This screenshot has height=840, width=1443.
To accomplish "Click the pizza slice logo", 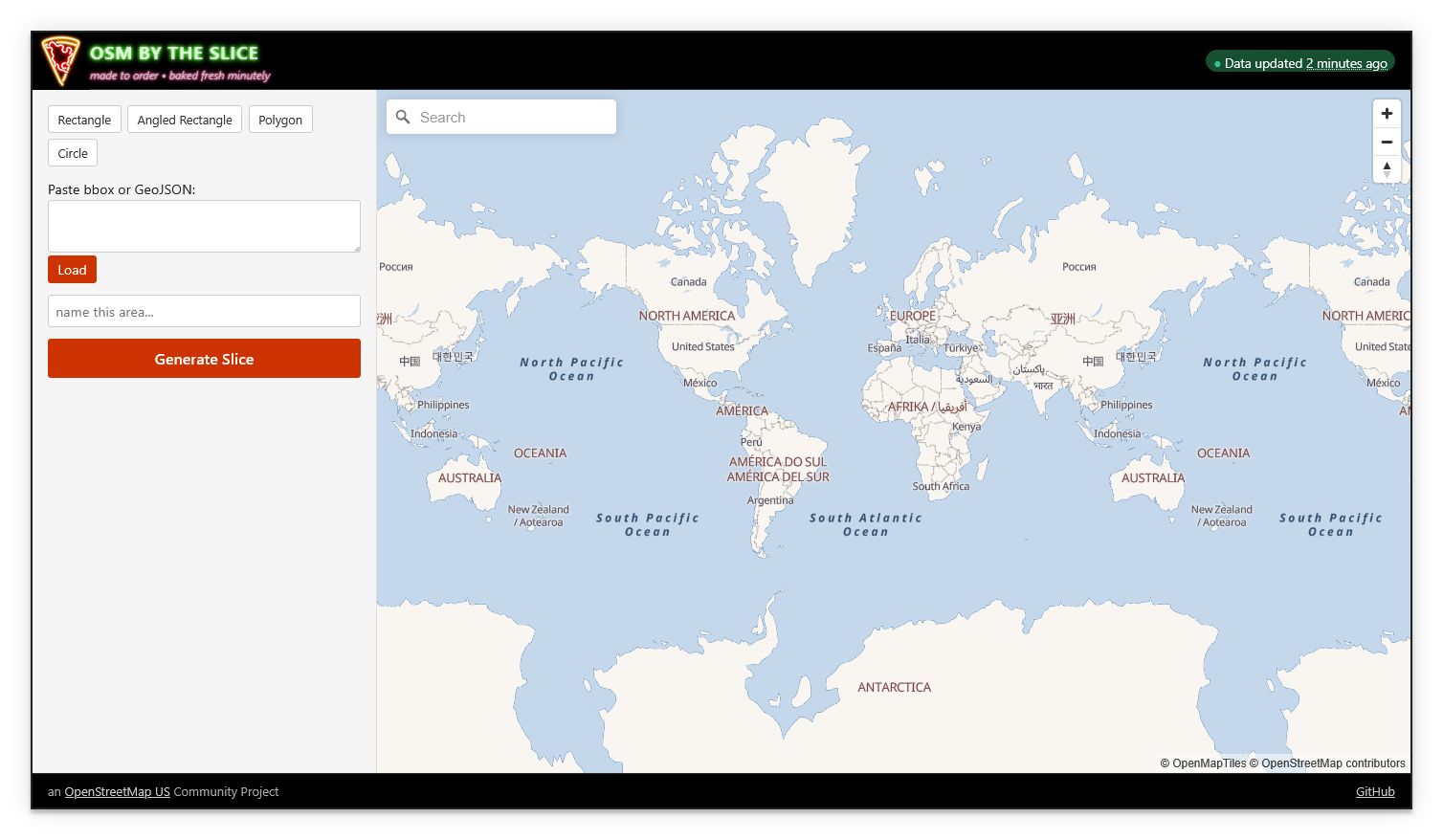I will coord(60,58).
